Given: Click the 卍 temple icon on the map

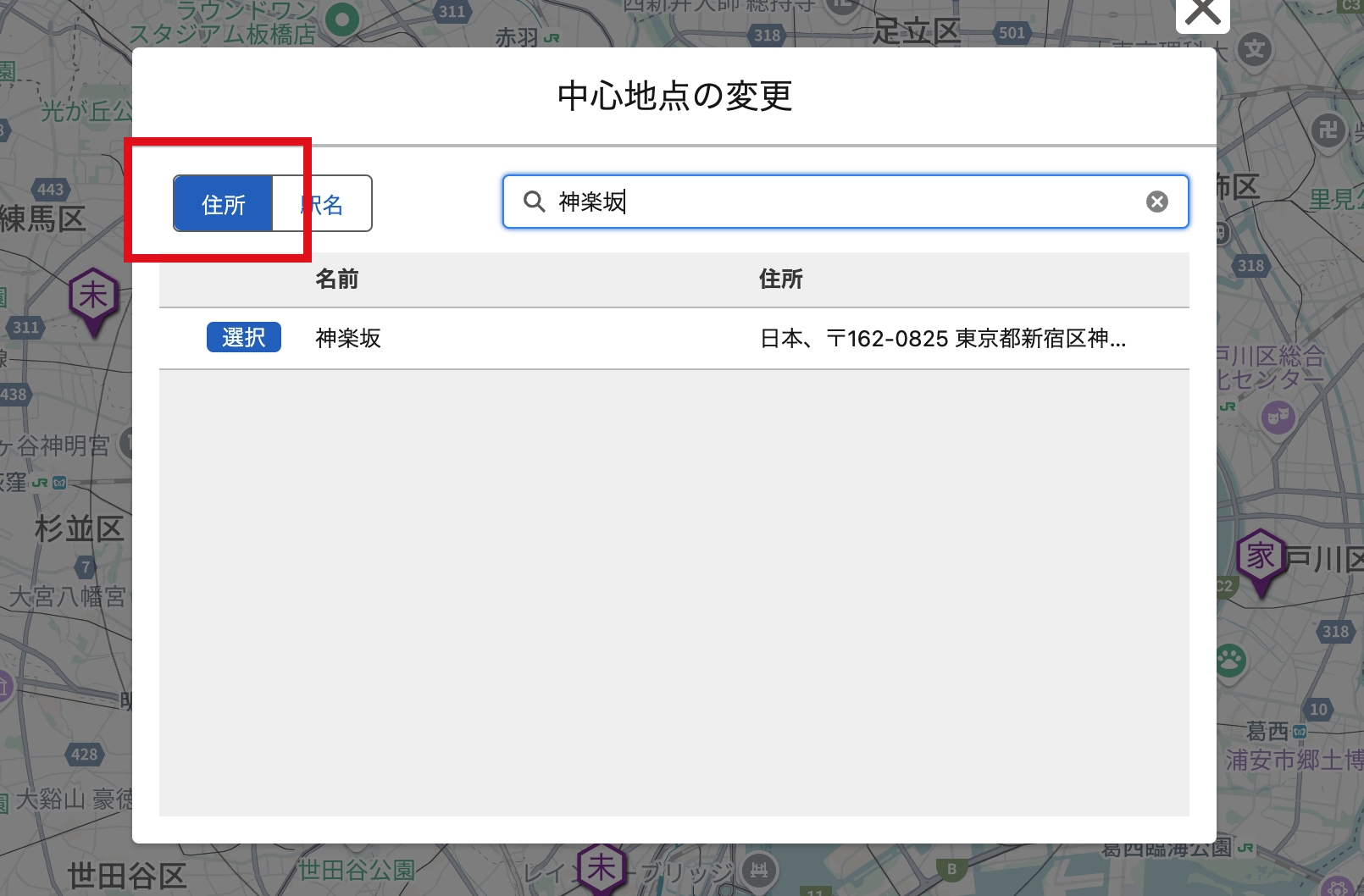Looking at the screenshot, I should [1328, 130].
